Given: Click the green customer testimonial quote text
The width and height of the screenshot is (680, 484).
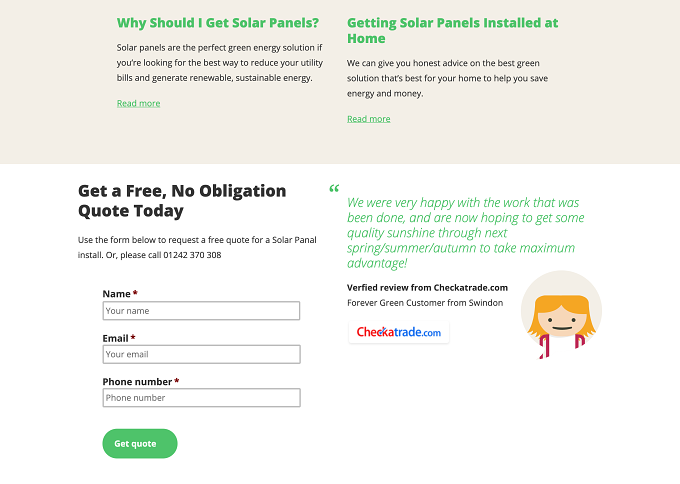Looking at the screenshot, I should [x=465, y=232].
